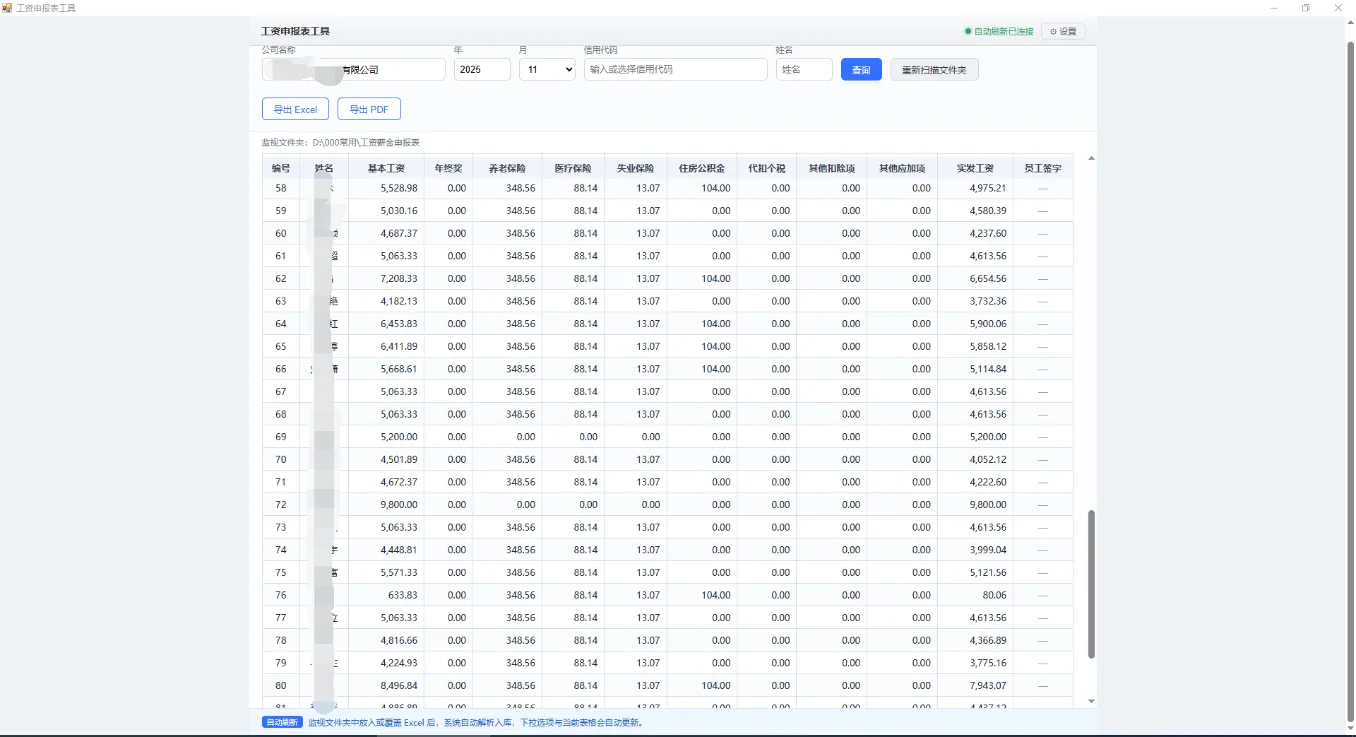1356x737 pixels.
Task: Open the 月 month dropdown
Action: pyautogui.click(x=547, y=70)
